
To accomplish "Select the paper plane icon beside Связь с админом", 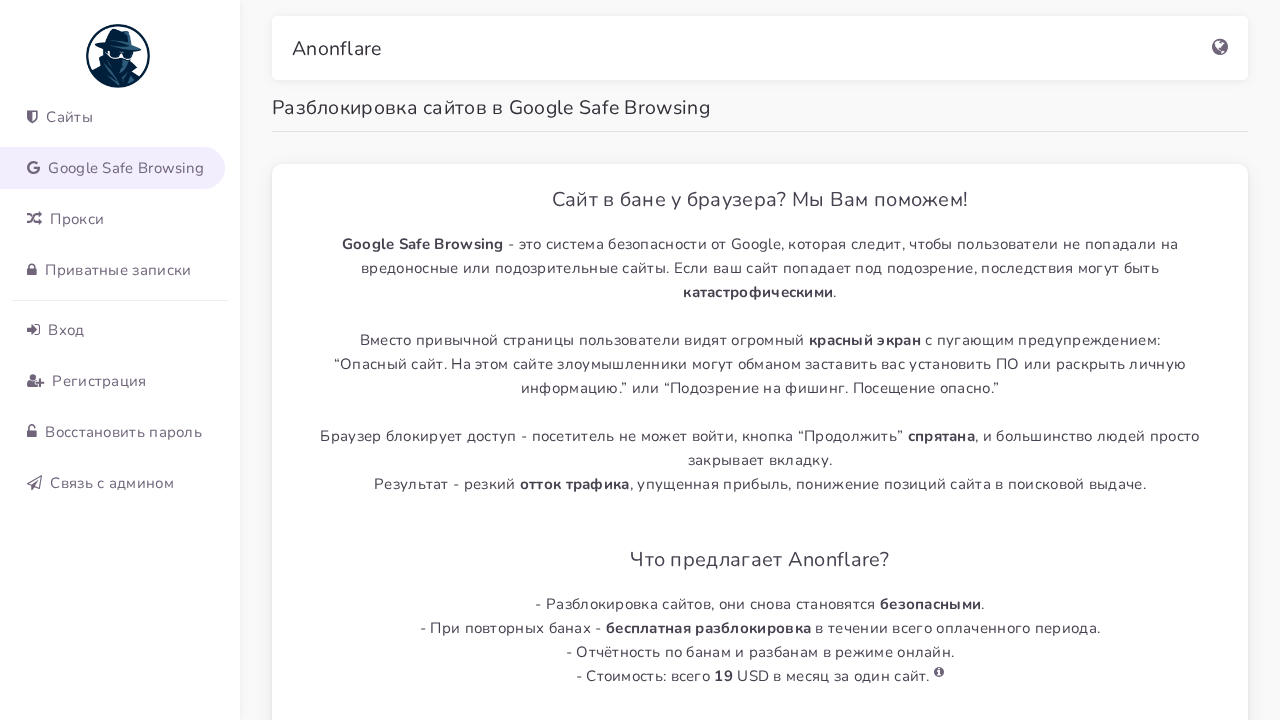I will click(x=33, y=483).
